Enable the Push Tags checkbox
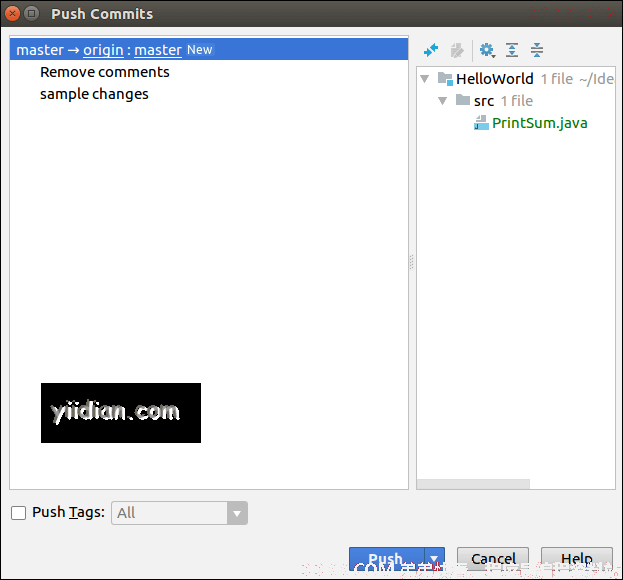Image resolution: width=623 pixels, height=580 pixels. (x=18, y=512)
